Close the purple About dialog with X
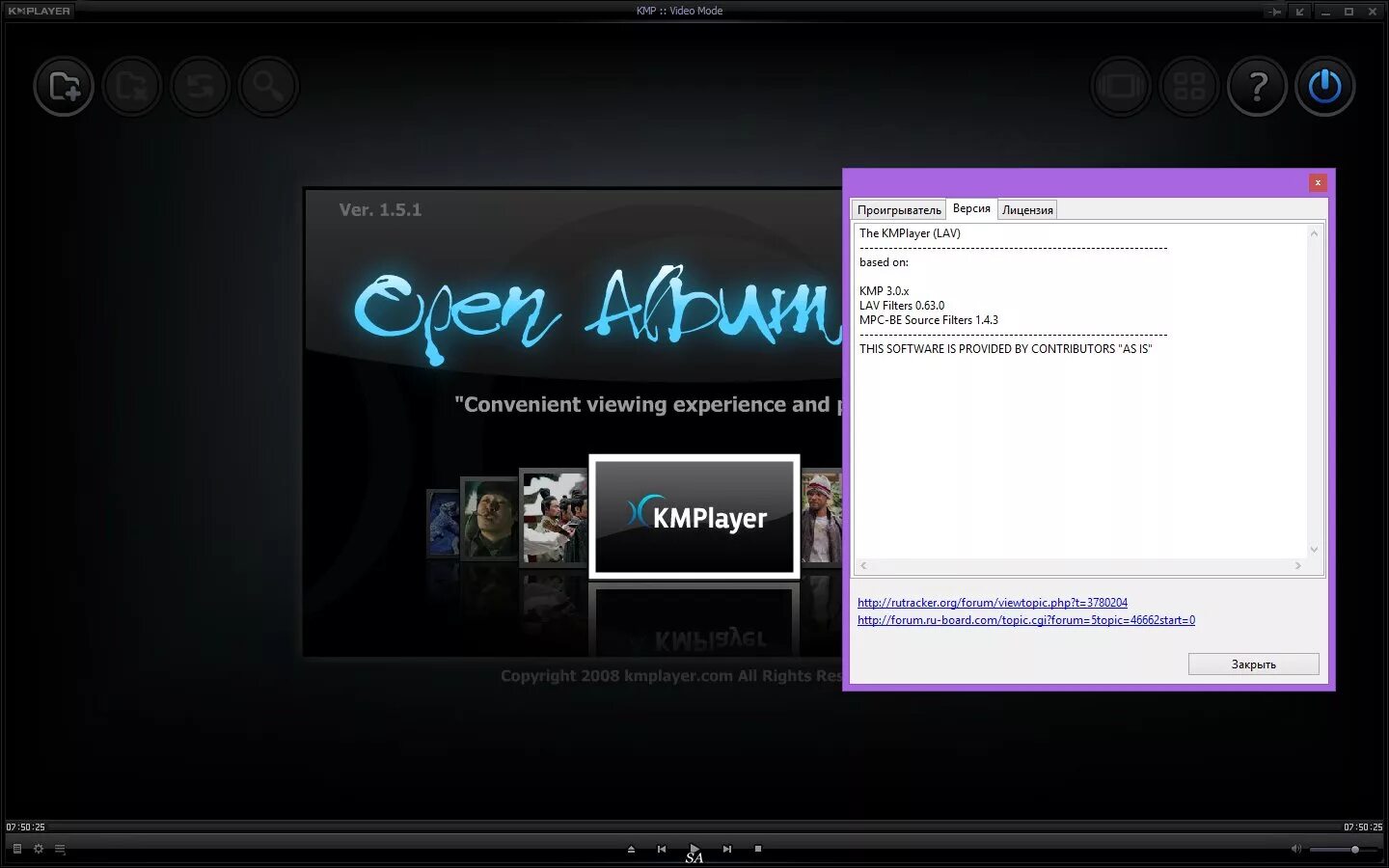The image size is (1389, 868). pyautogui.click(x=1318, y=182)
